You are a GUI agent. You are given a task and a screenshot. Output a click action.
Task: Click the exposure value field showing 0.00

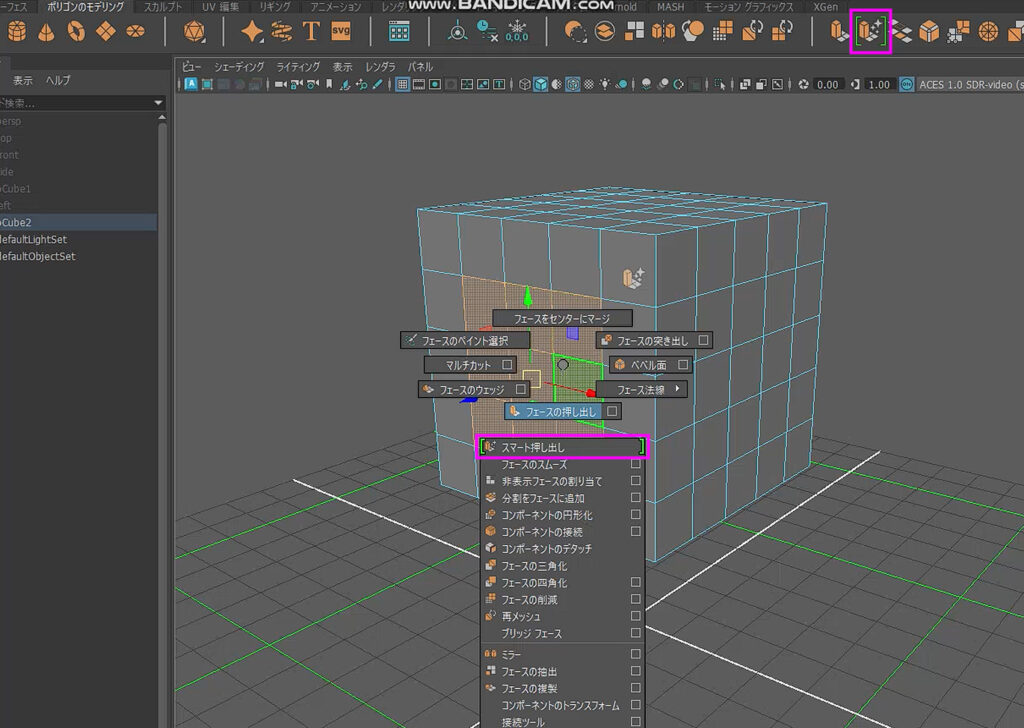(x=828, y=84)
